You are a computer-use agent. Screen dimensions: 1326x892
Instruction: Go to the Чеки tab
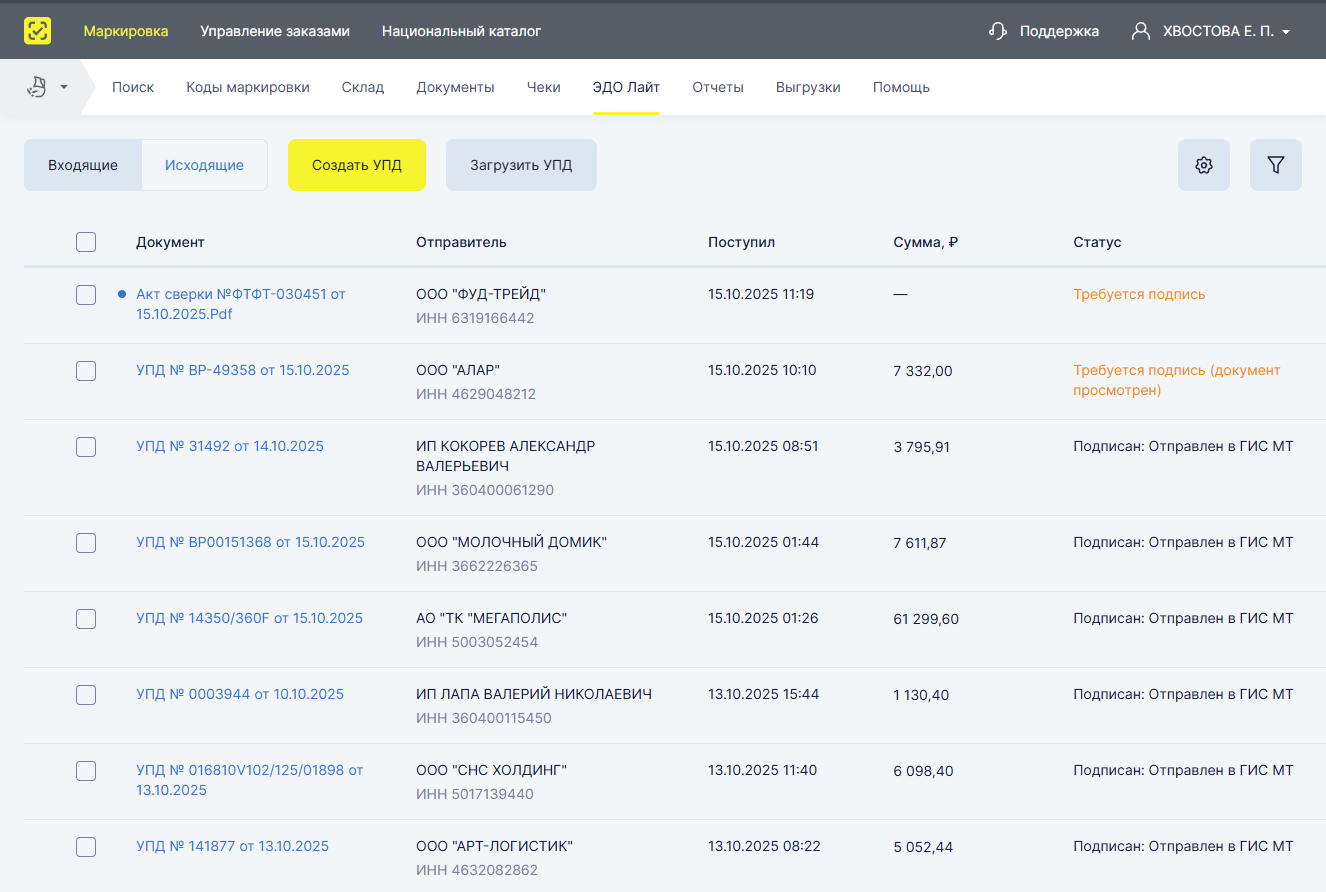(544, 87)
